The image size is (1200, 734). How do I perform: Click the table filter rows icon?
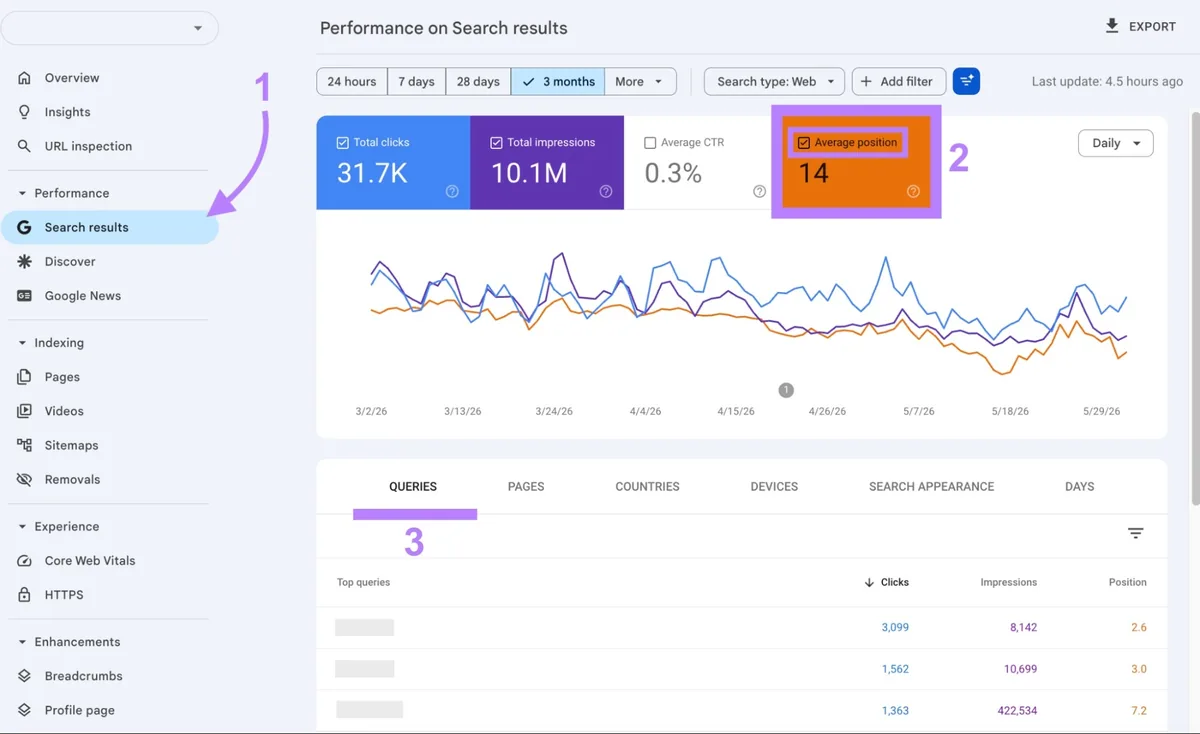(x=1136, y=534)
